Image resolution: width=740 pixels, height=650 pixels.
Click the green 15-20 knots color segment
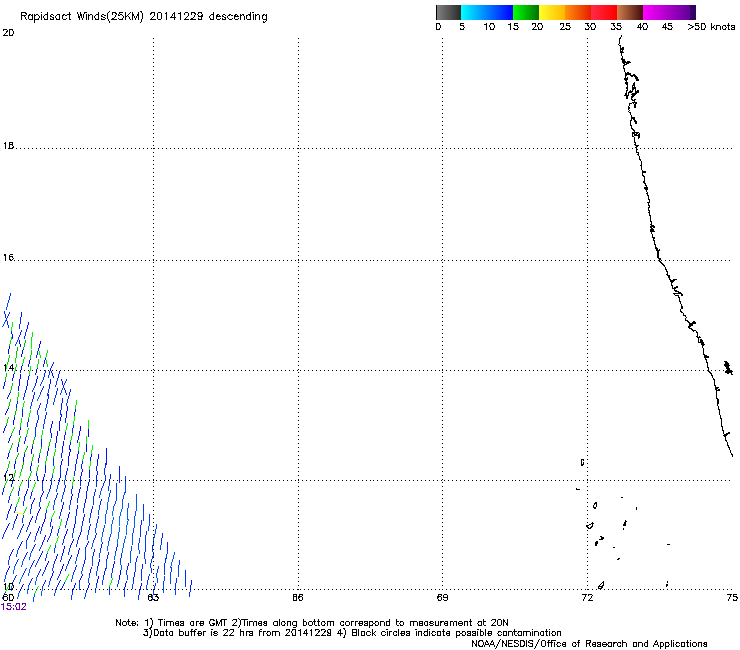(526, 12)
